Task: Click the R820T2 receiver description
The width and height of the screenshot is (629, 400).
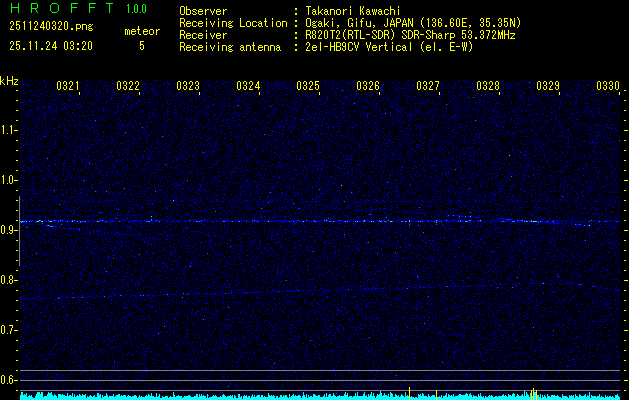Action: (x=410, y=35)
